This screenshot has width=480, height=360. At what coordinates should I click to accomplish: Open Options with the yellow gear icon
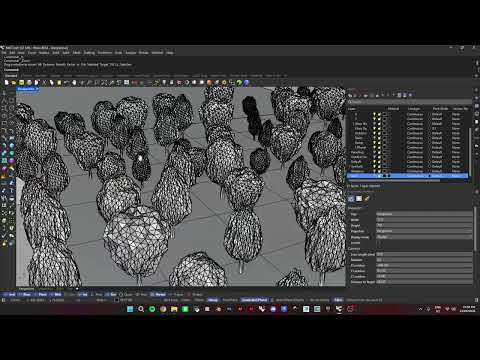[x=224, y=82]
